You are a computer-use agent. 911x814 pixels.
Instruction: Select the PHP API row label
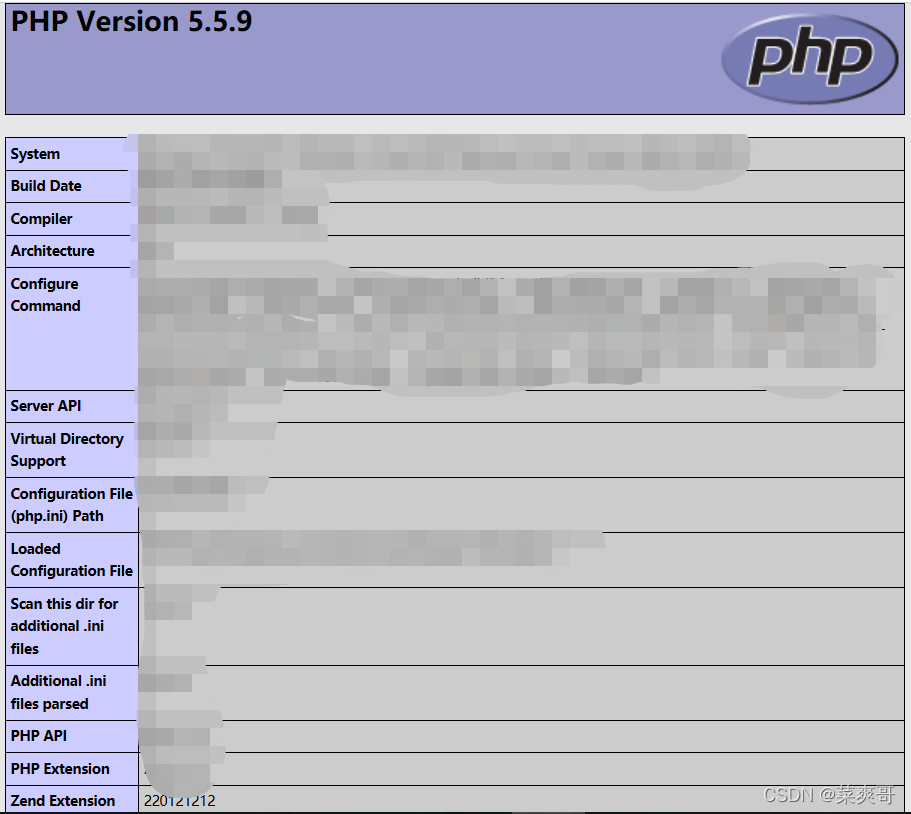(38, 736)
